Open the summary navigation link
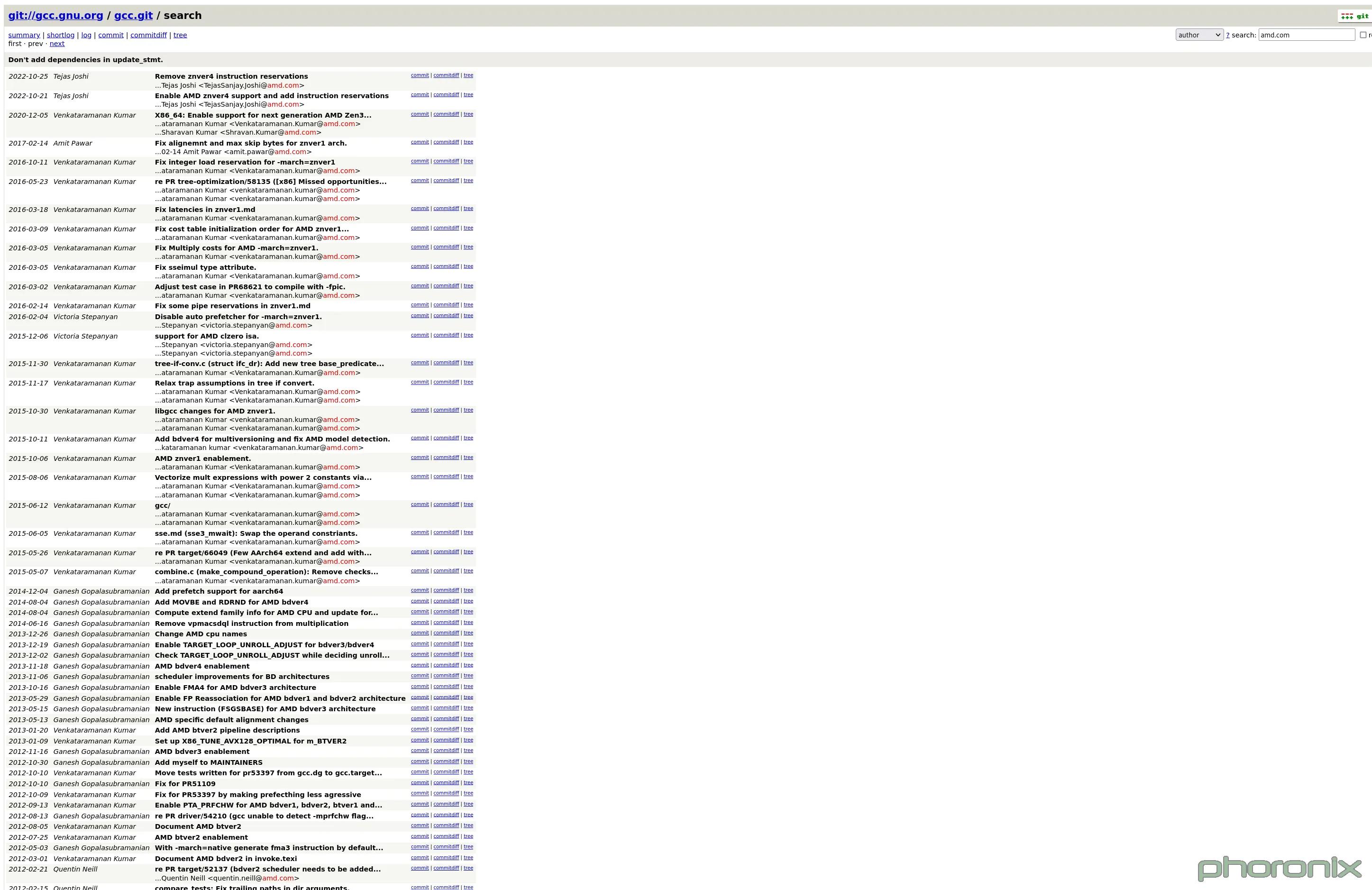 coord(24,35)
